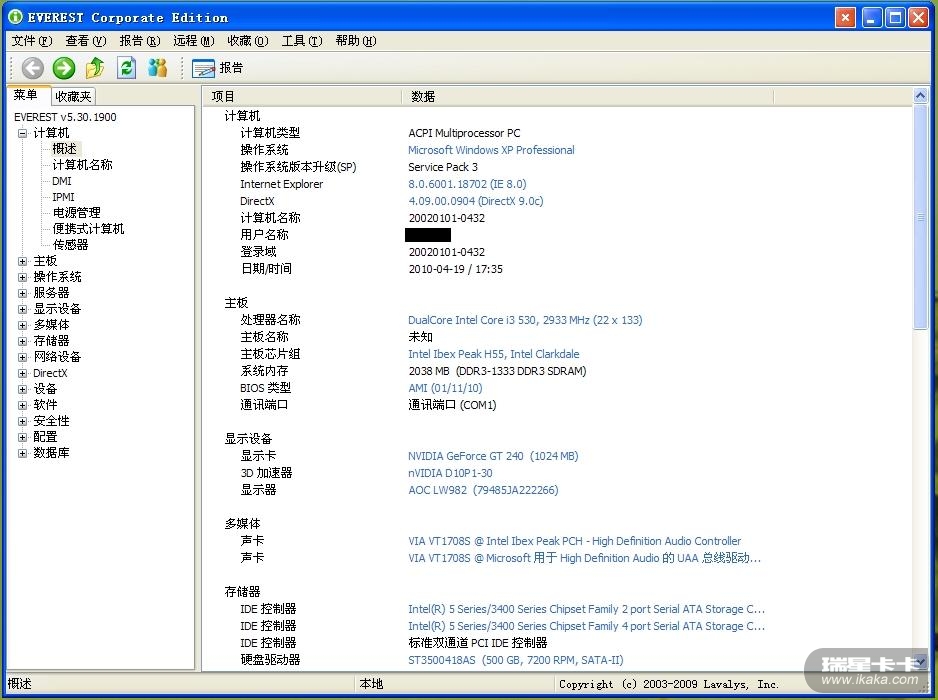Open the ST3500418AS hard drive link
The width and height of the screenshot is (938, 700).
(x=516, y=660)
